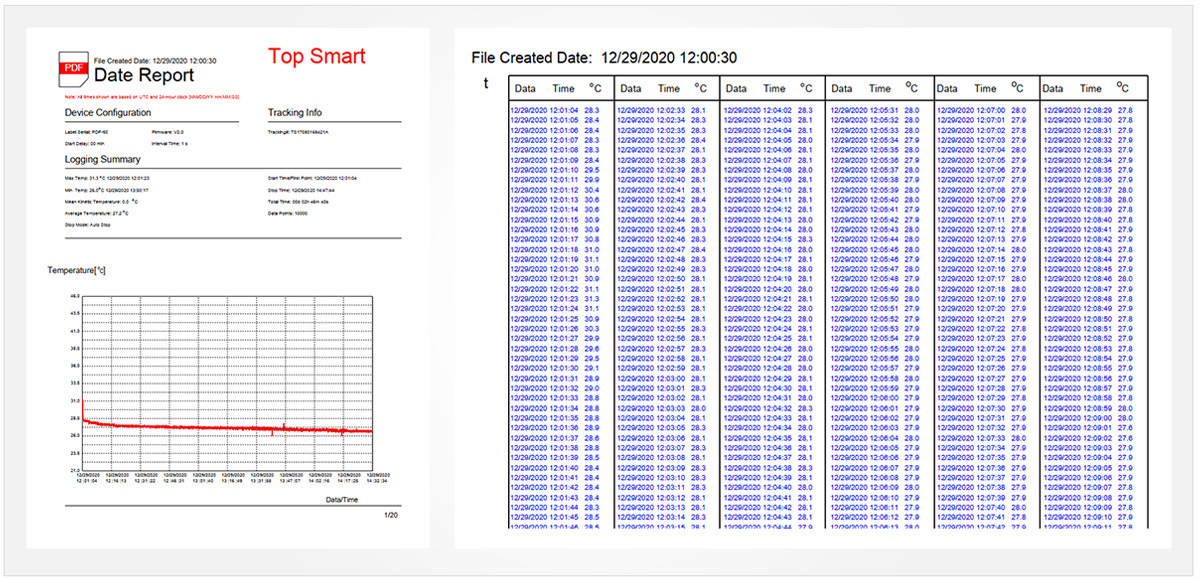Click the File Created Date line above Date Report
The width and height of the screenshot is (1200, 580).
[x=155, y=61]
